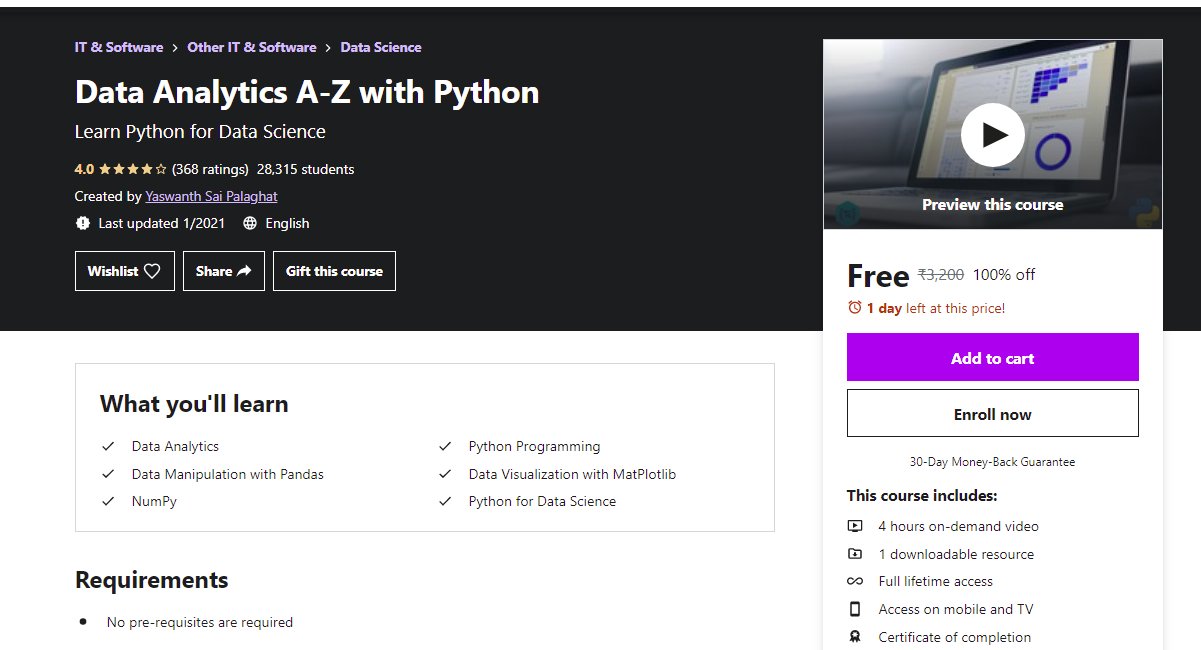The height and width of the screenshot is (650, 1201).
Task: Click the last updated info icon
Action: tap(83, 223)
